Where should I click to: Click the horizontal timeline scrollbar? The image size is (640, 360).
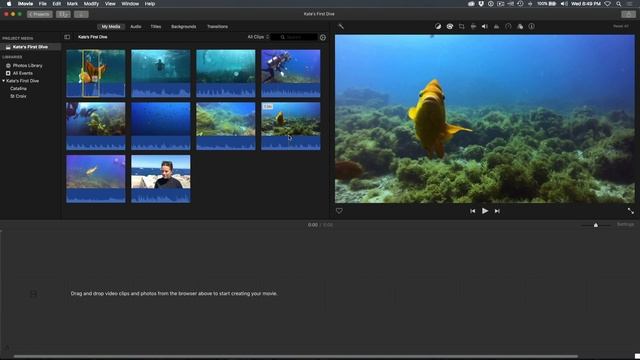pos(296,357)
